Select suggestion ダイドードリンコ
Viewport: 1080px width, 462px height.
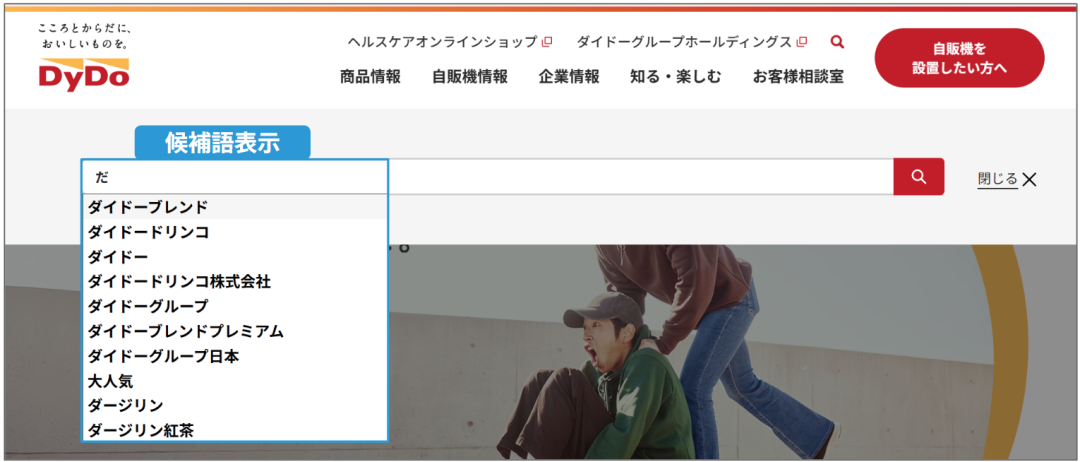pyautogui.click(x=235, y=232)
